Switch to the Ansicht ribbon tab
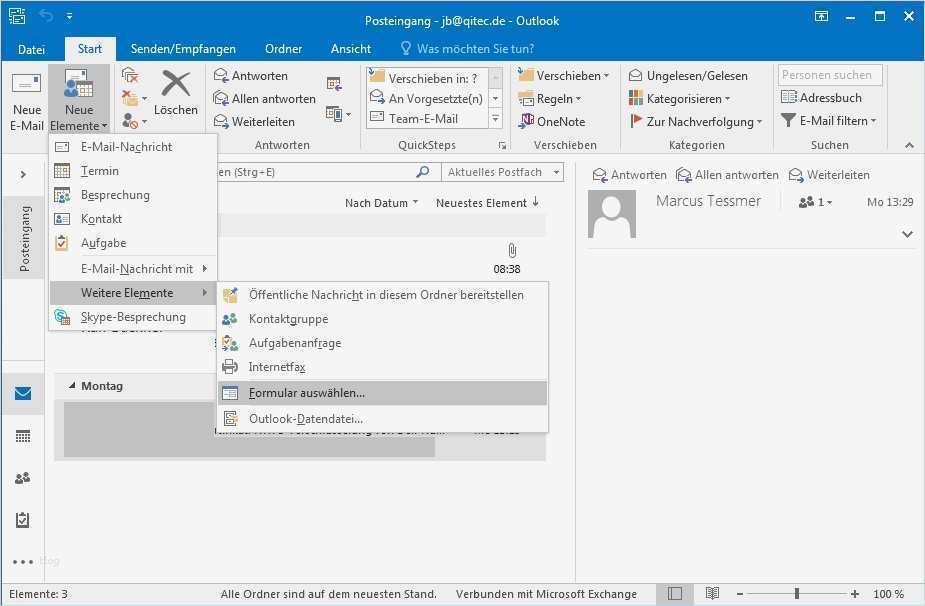Screen dimensions: 925x606 click(350, 48)
